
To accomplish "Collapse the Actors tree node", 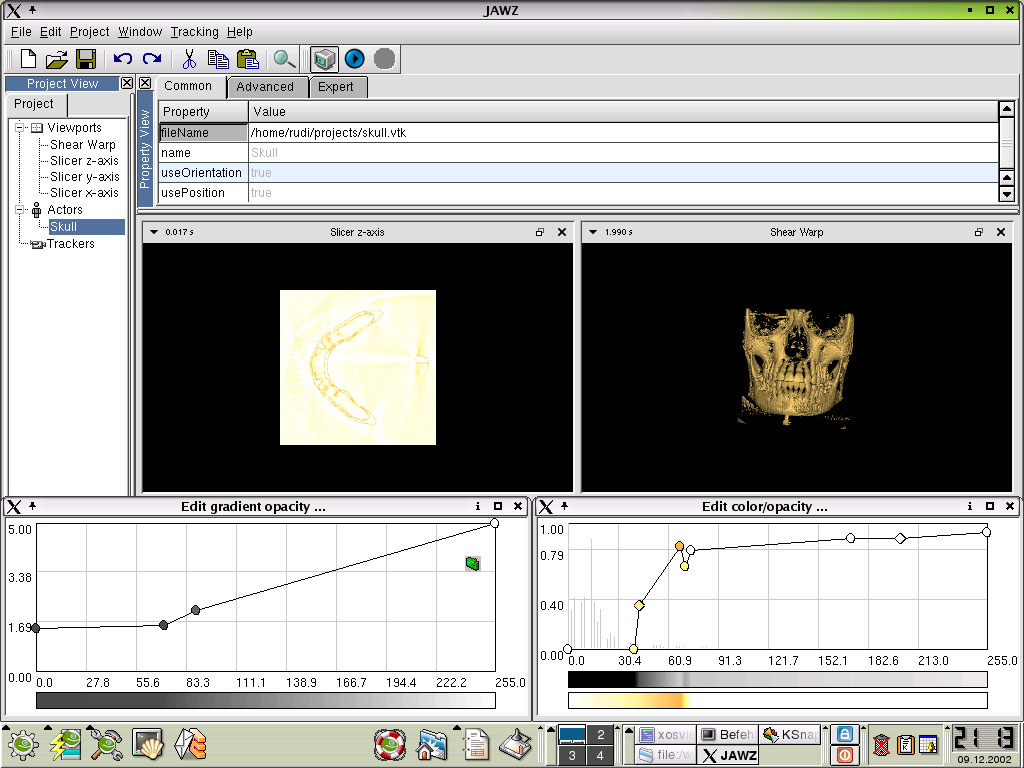I will pyautogui.click(x=19, y=210).
